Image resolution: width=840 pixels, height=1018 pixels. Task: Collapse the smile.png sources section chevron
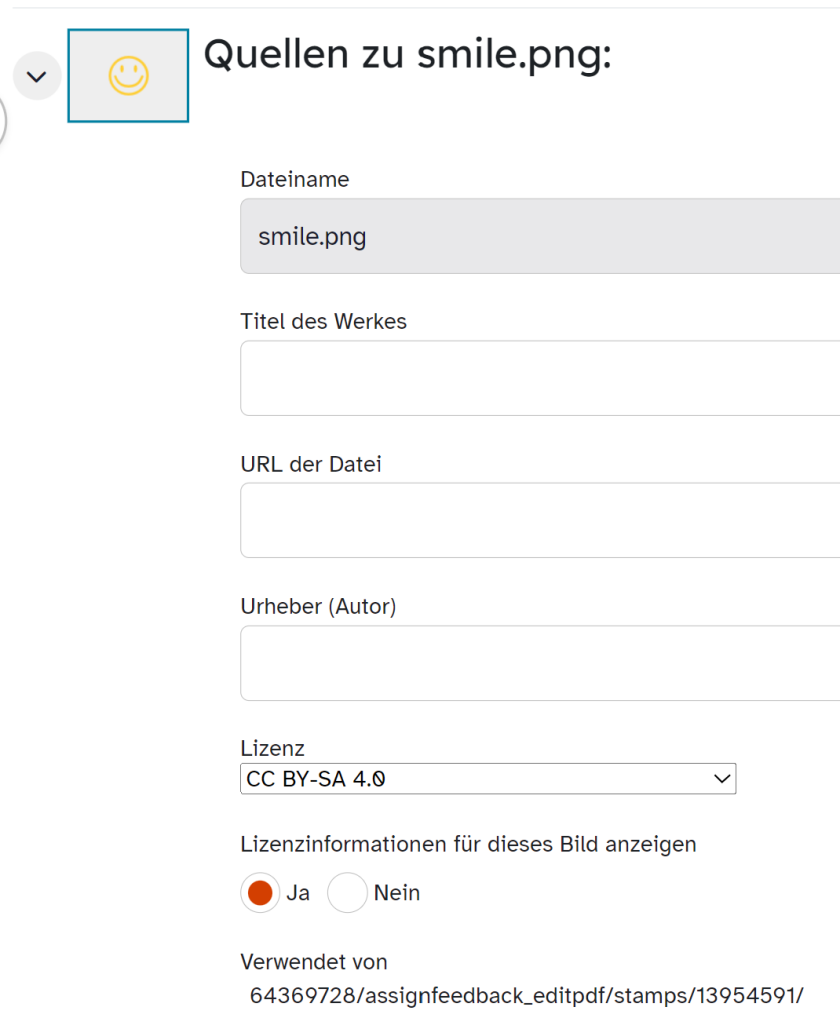37,76
